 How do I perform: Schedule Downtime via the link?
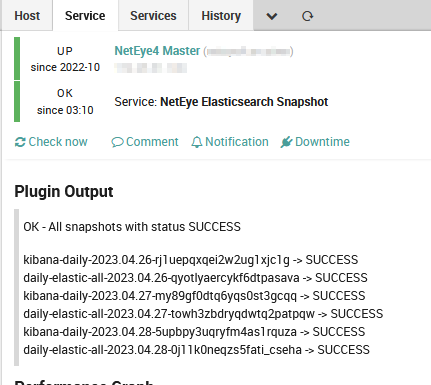pyautogui.click(x=315, y=142)
